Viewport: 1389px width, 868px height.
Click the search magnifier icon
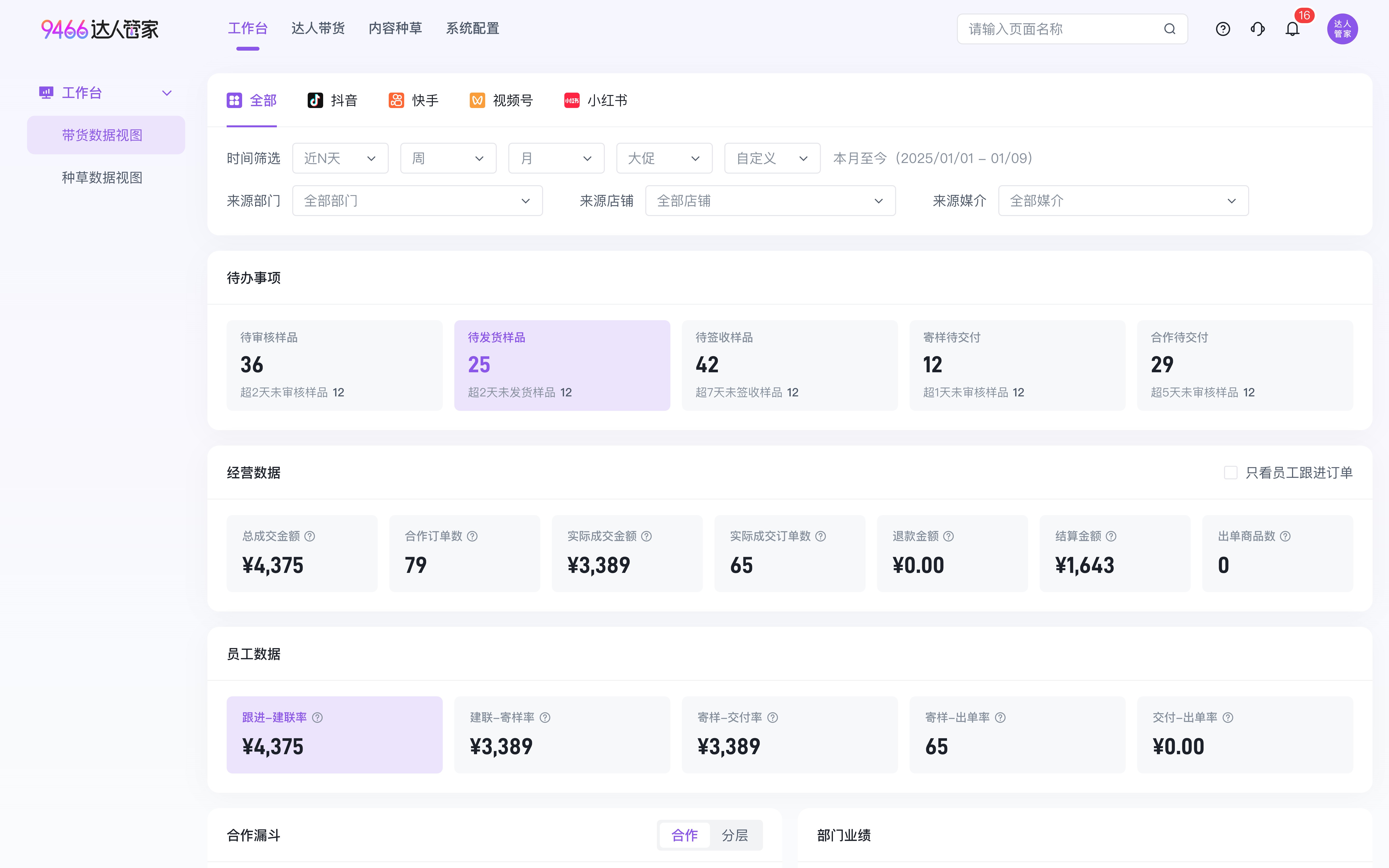[1169, 29]
